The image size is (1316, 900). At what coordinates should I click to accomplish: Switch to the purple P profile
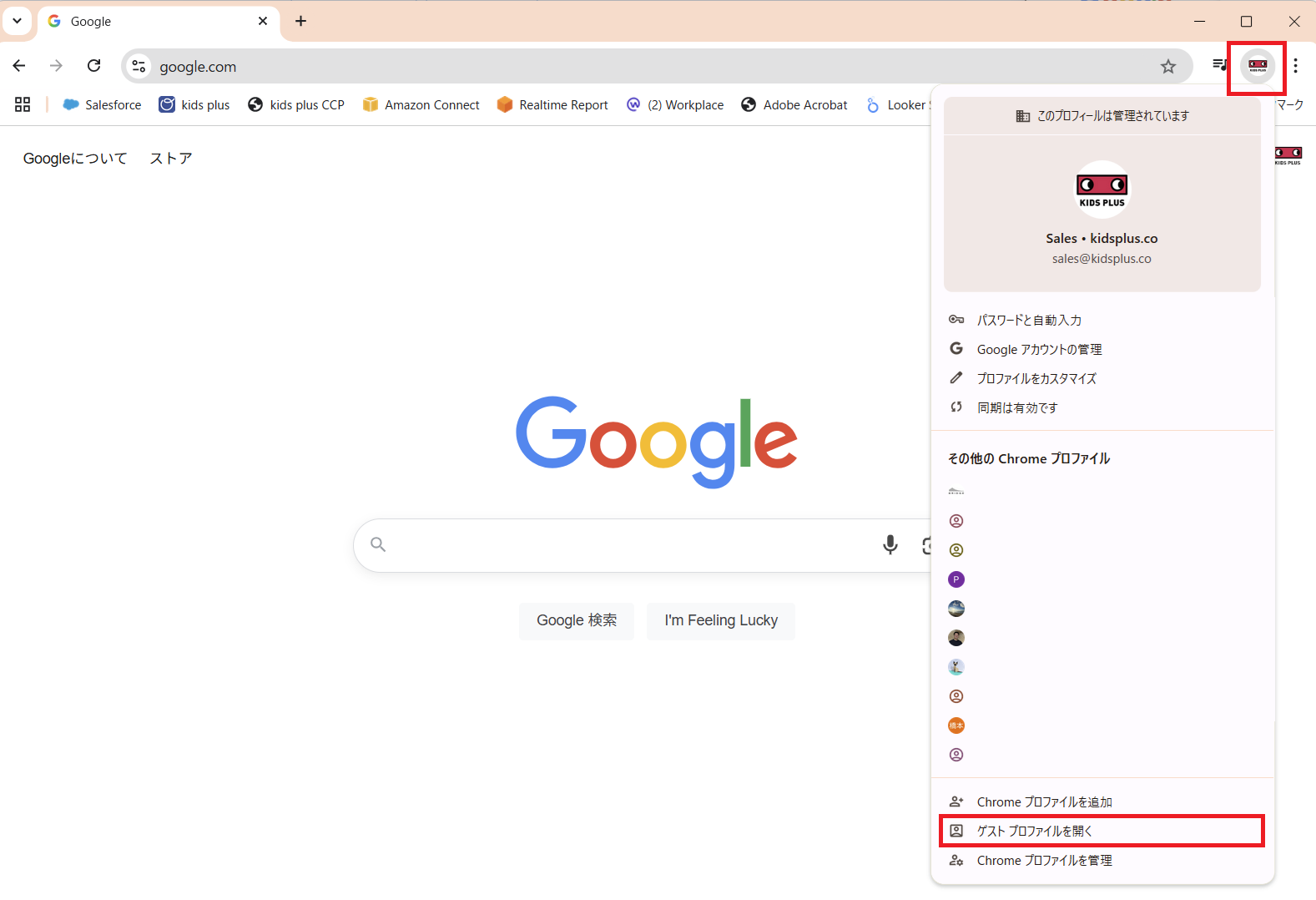[x=956, y=579]
